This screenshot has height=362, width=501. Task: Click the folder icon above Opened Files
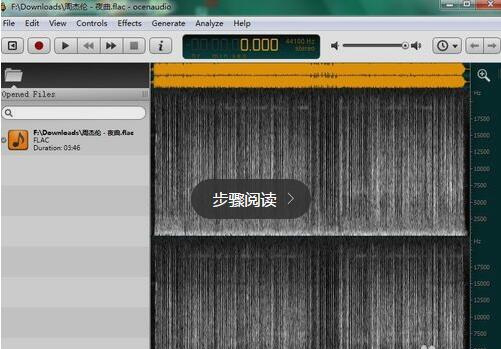(x=14, y=75)
